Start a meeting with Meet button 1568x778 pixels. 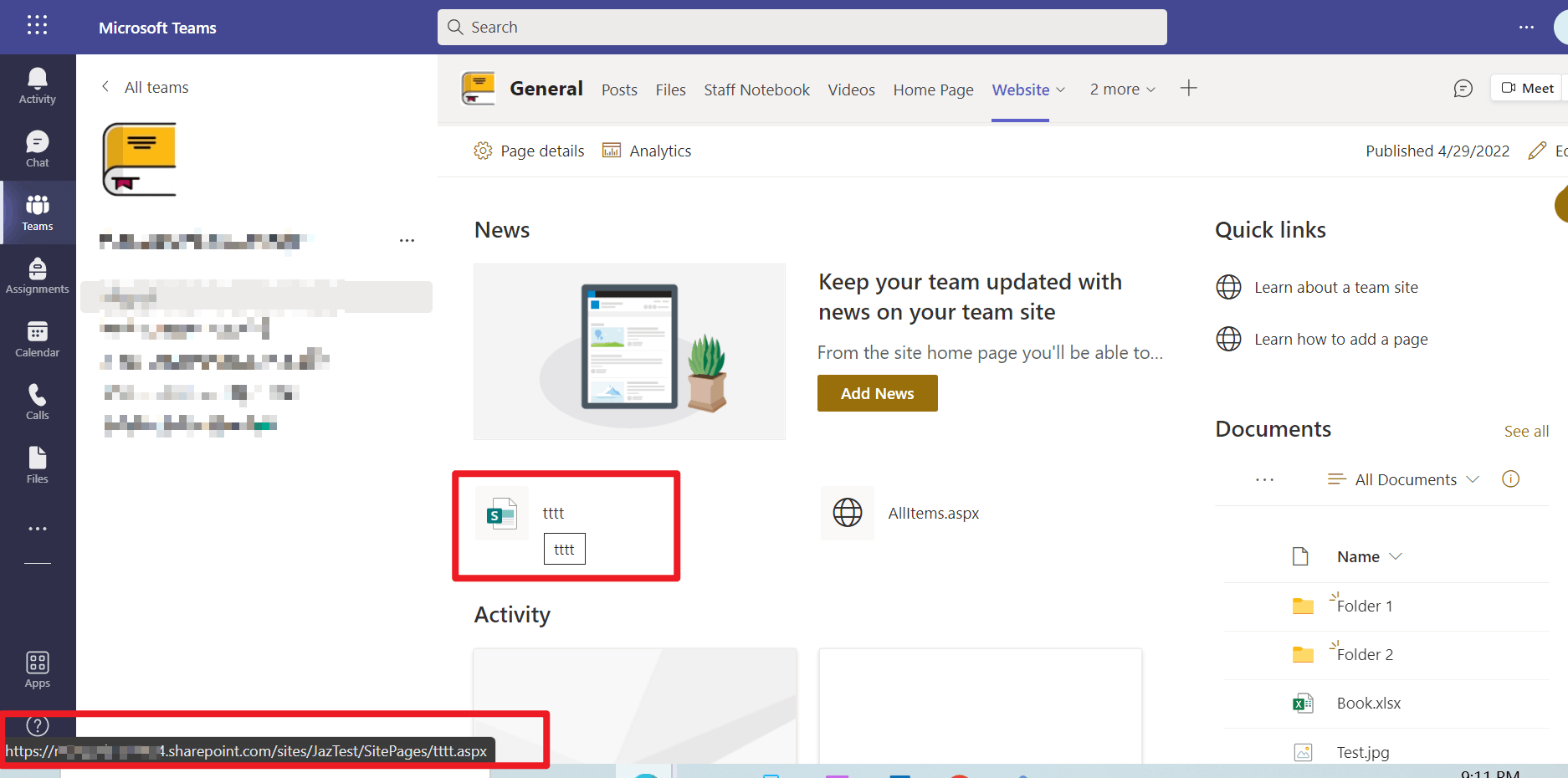pos(1527,88)
